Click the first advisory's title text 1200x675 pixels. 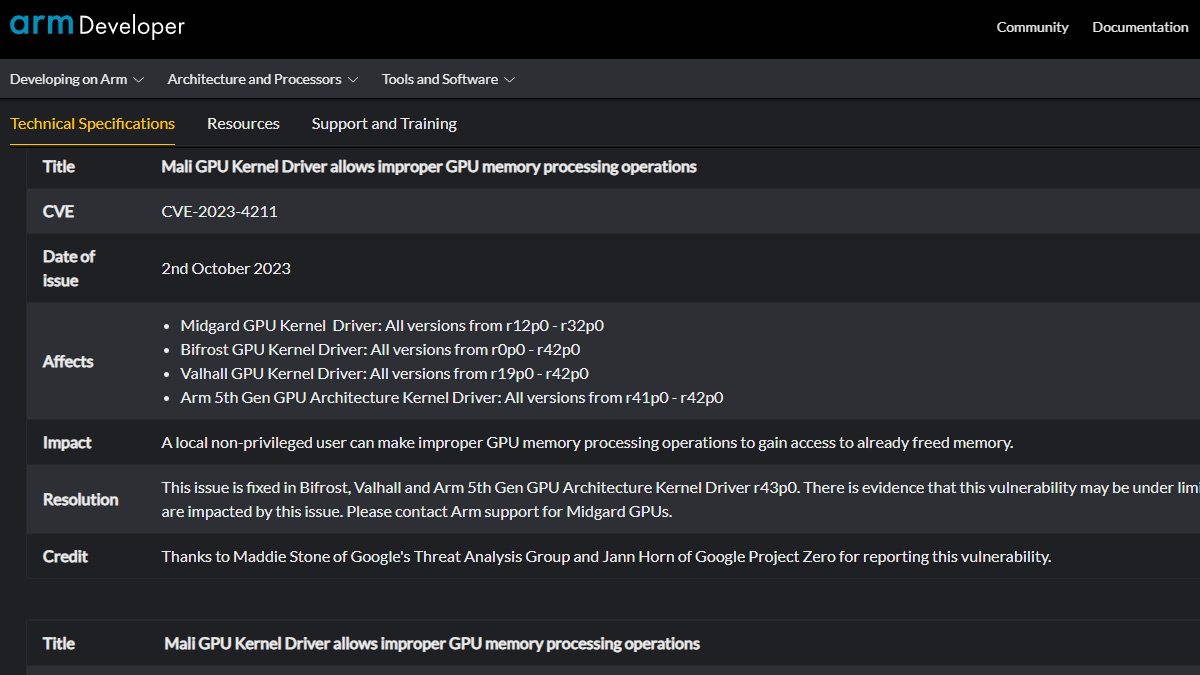coord(429,167)
